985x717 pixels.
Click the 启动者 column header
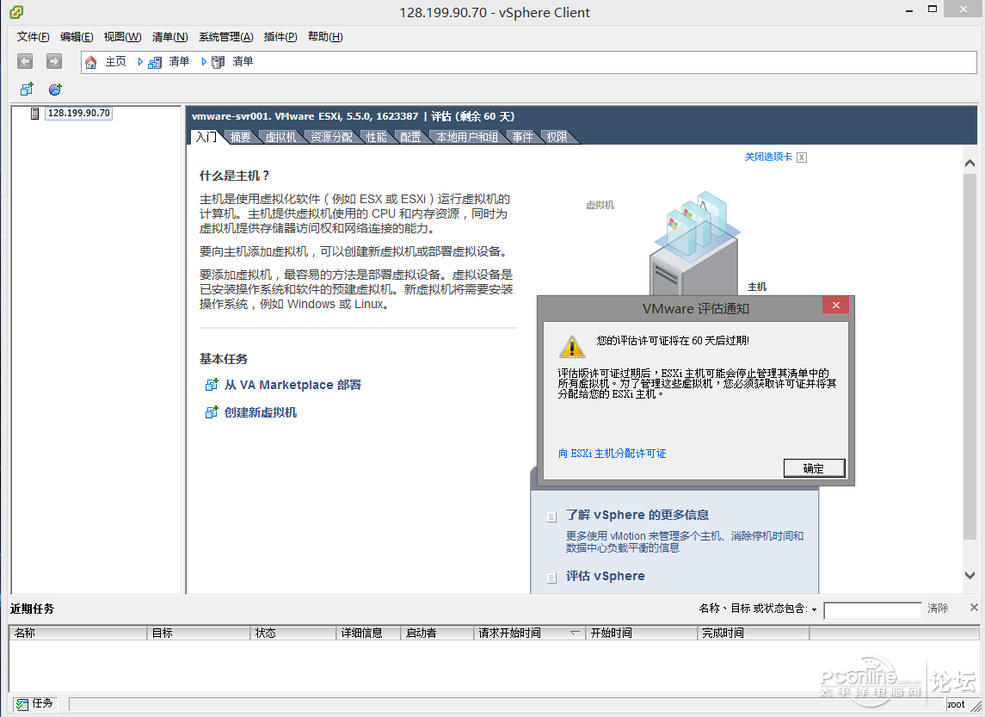[x=437, y=633]
